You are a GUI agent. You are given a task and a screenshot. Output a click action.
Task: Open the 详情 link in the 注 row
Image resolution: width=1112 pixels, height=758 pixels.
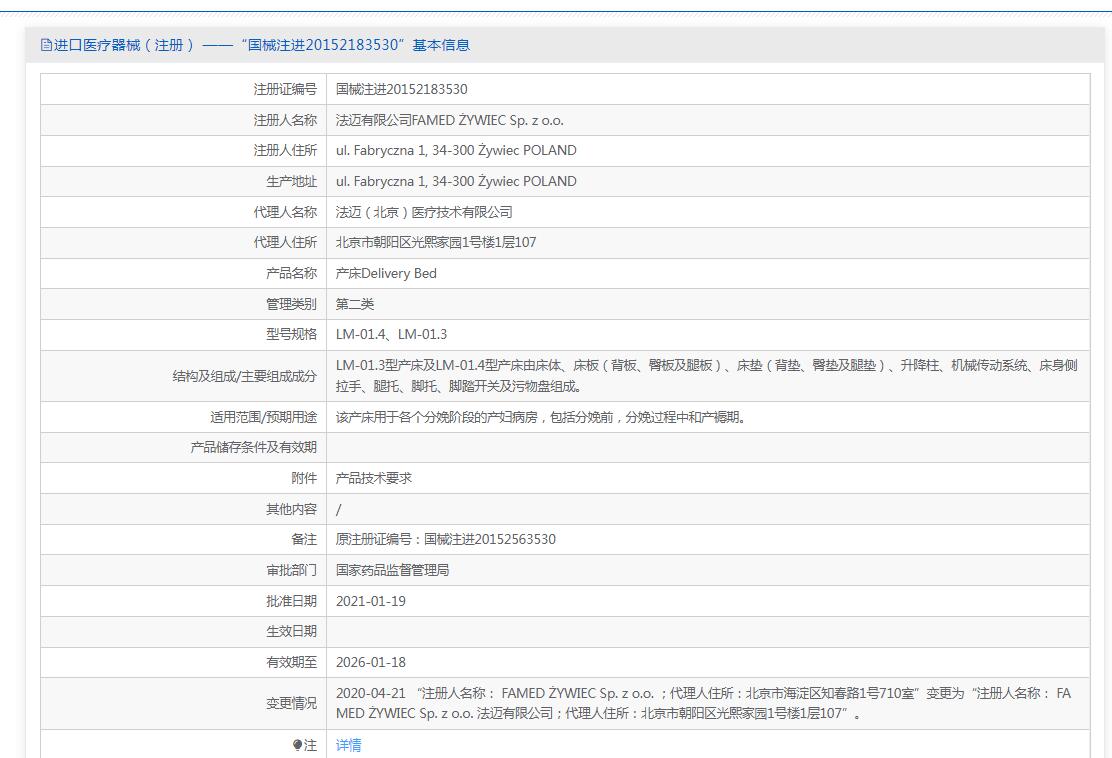[x=348, y=745]
